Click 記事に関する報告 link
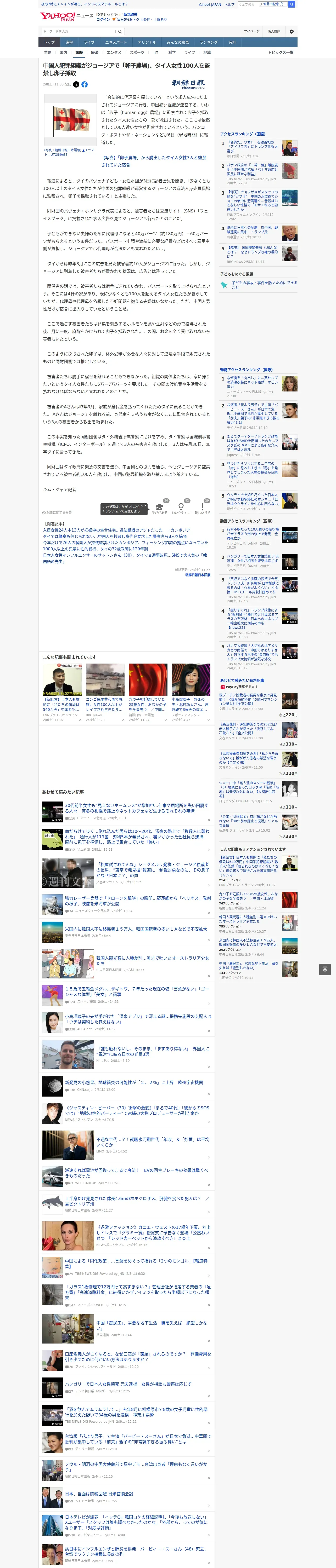The image size is (336, 1568). click(57, 512)
